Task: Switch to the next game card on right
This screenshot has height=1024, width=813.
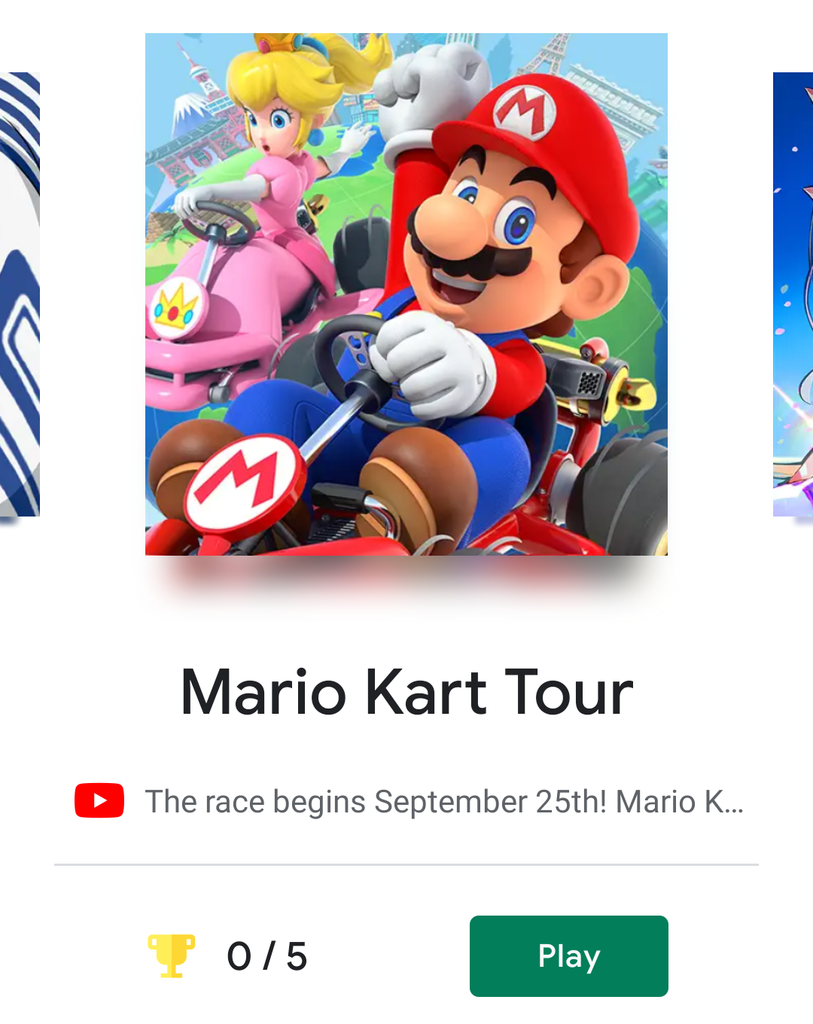Action: click(x=793, y=294)
